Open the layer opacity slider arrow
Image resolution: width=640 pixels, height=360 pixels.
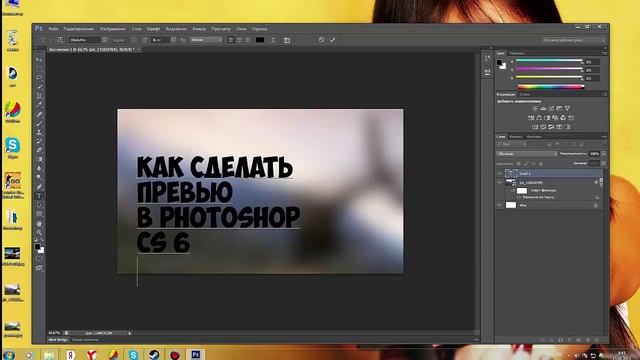point(603,154)
